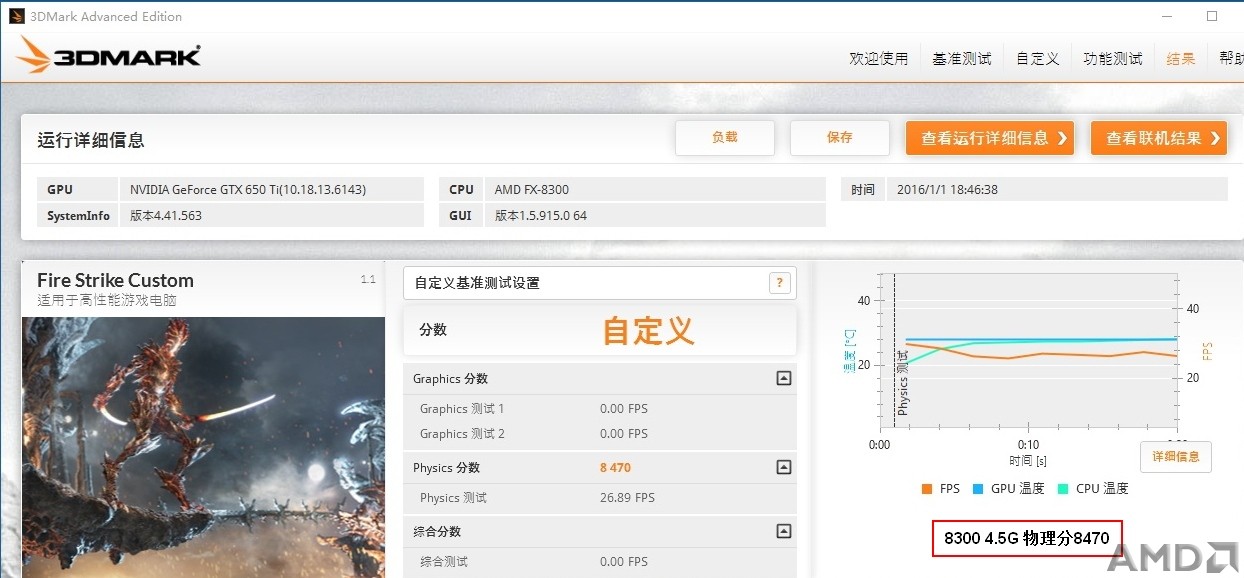
Task: Click the Physics score value 8 470
Action: tap(616, 468)
